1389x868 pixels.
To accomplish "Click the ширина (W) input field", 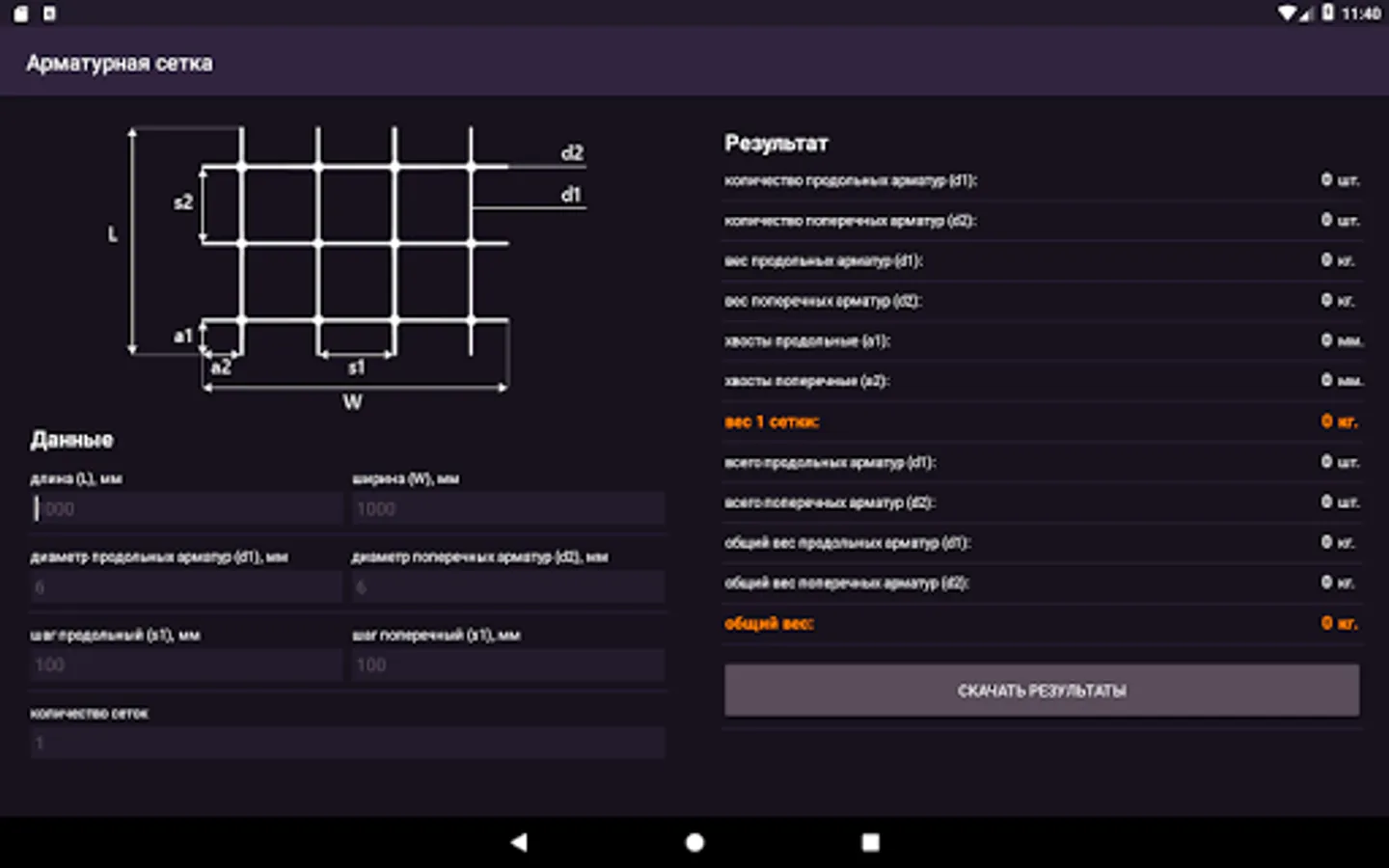I will point(508,508).
